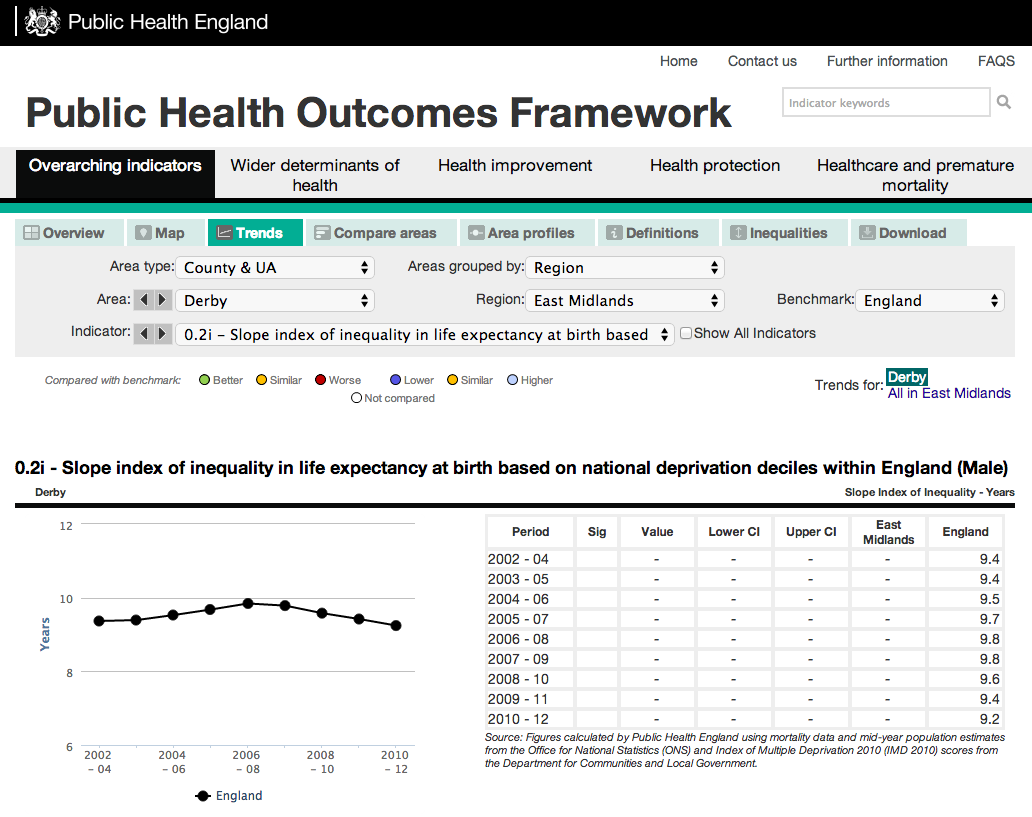Switch to the Inequalities tab
Screen dimensions: 1032x817
785,233
